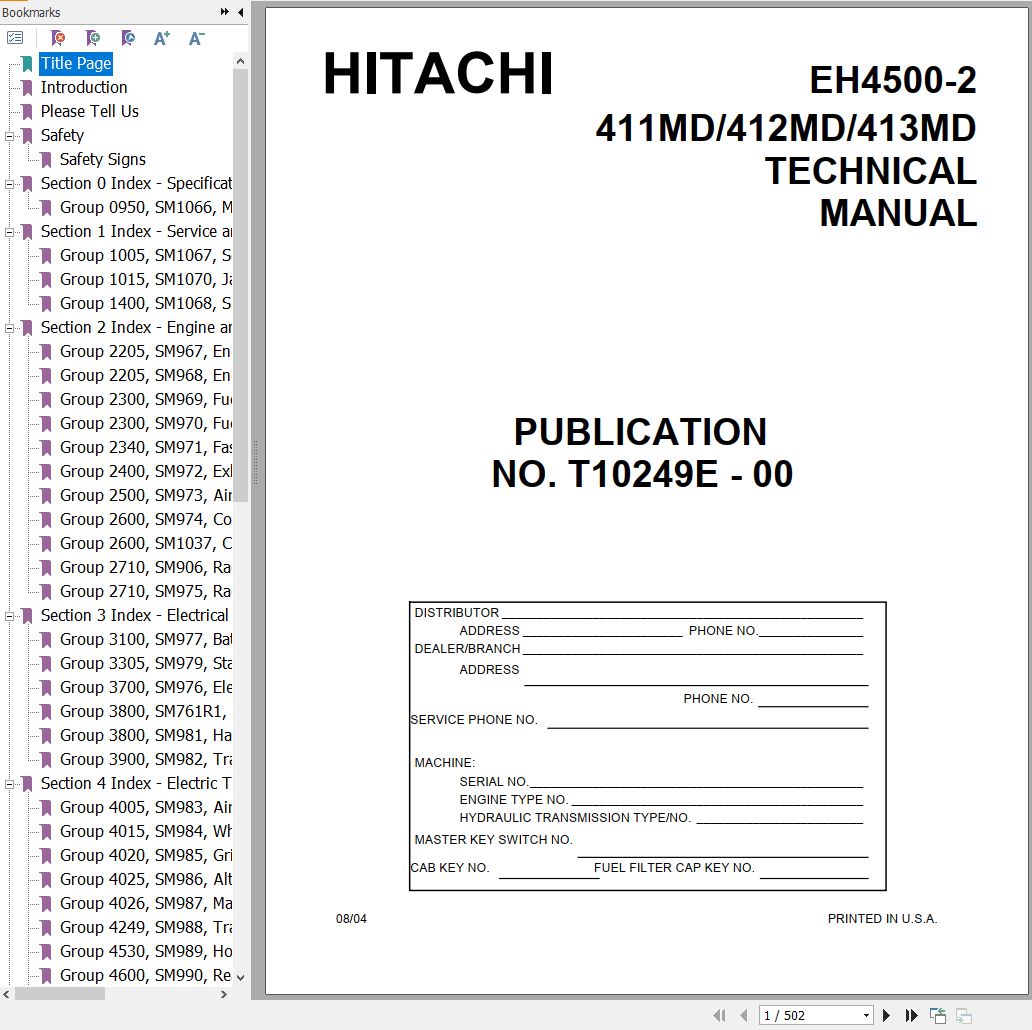Click bookmarks scroll right arrow
1032x1030 pixels.
pos(224,994)
